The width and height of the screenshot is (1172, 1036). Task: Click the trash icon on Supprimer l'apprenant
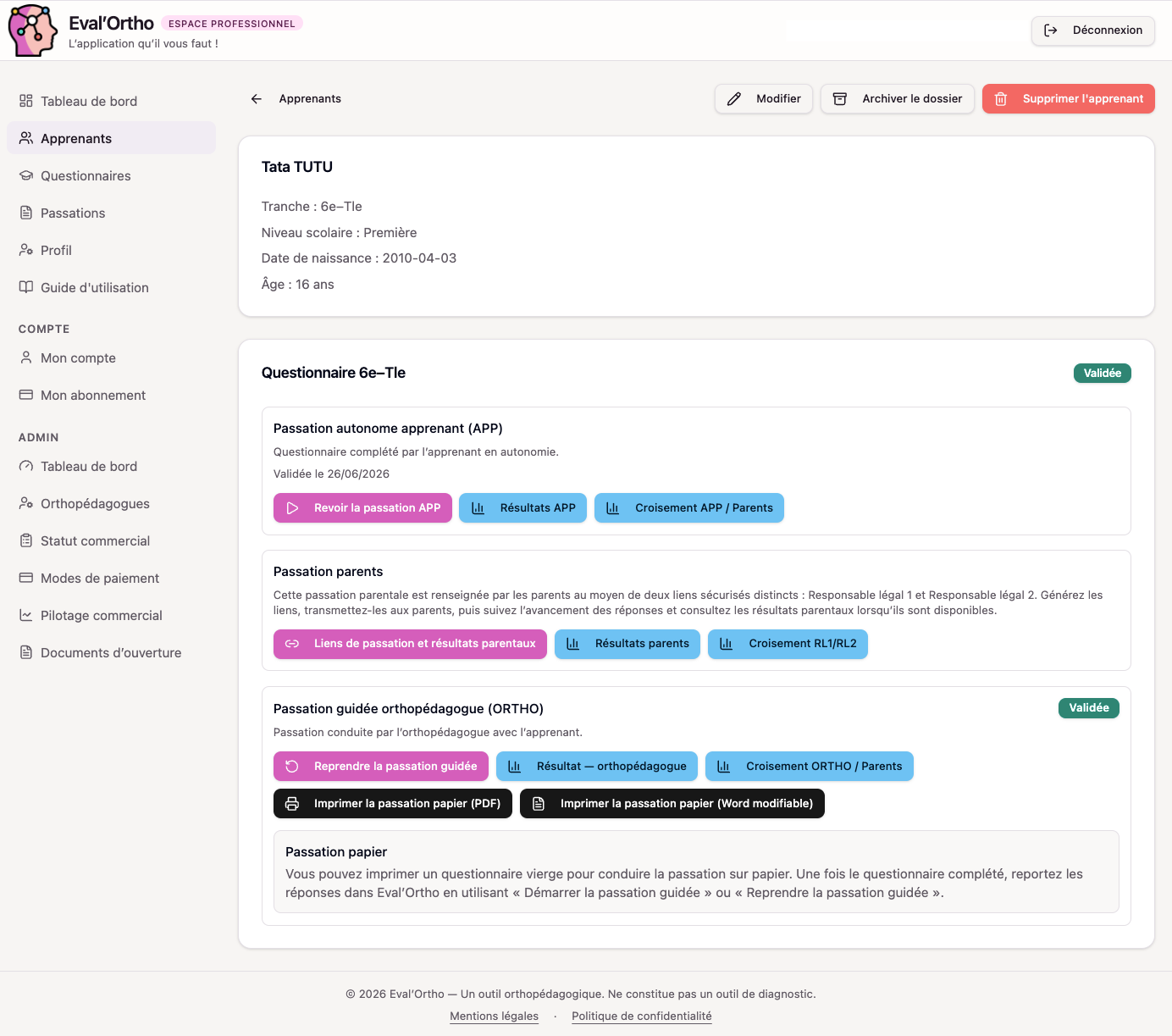1001,99
